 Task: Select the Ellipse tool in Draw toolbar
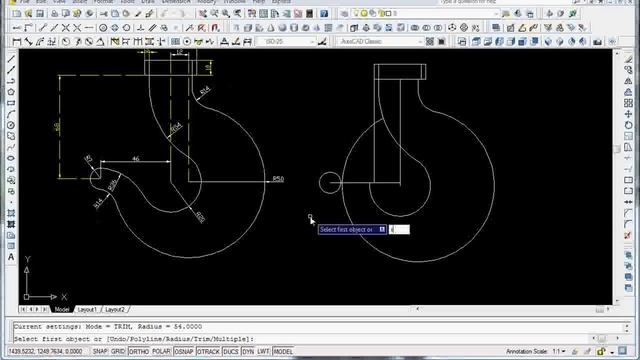tap(11, 158)
